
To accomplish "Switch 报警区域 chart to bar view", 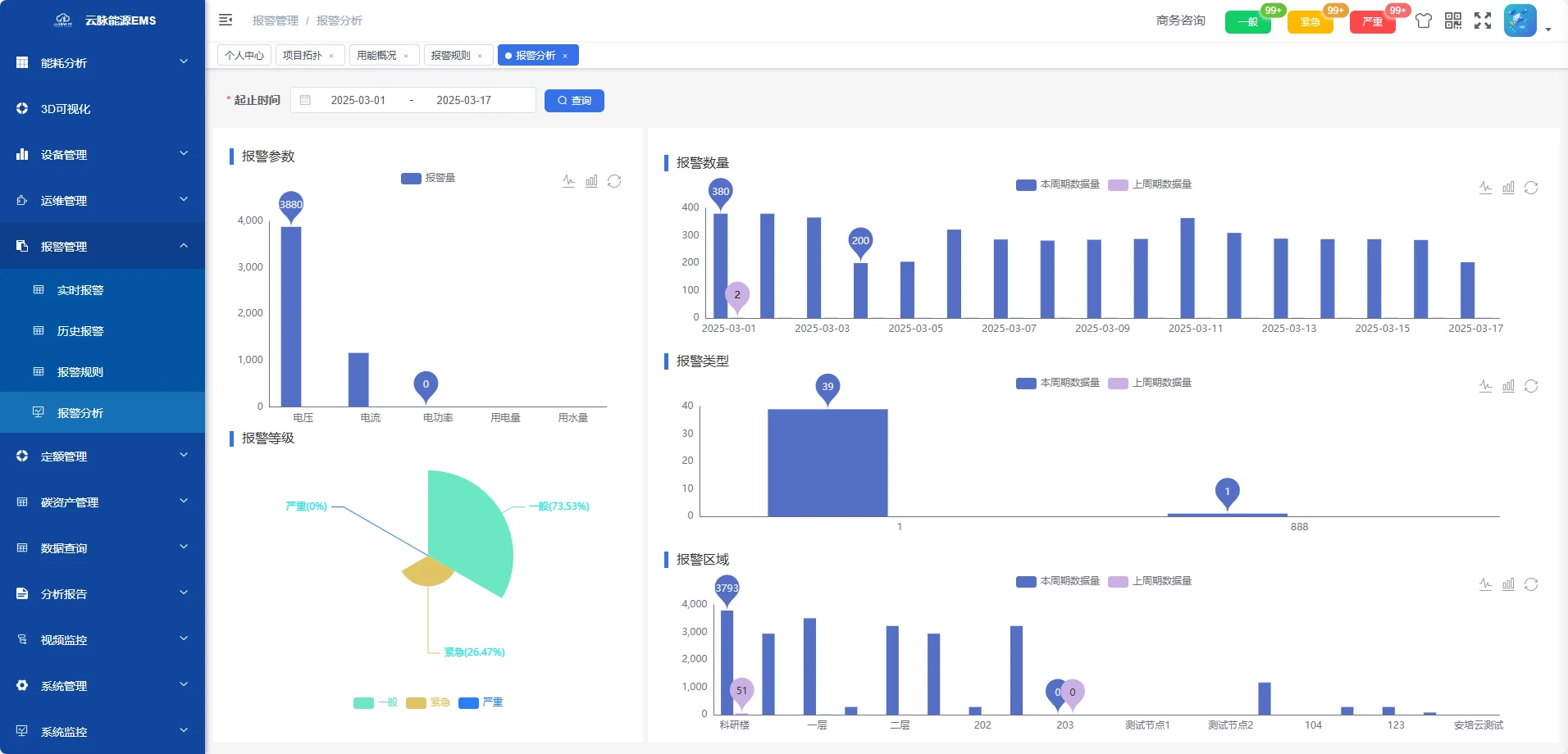I will click(x=1508, y=584).
